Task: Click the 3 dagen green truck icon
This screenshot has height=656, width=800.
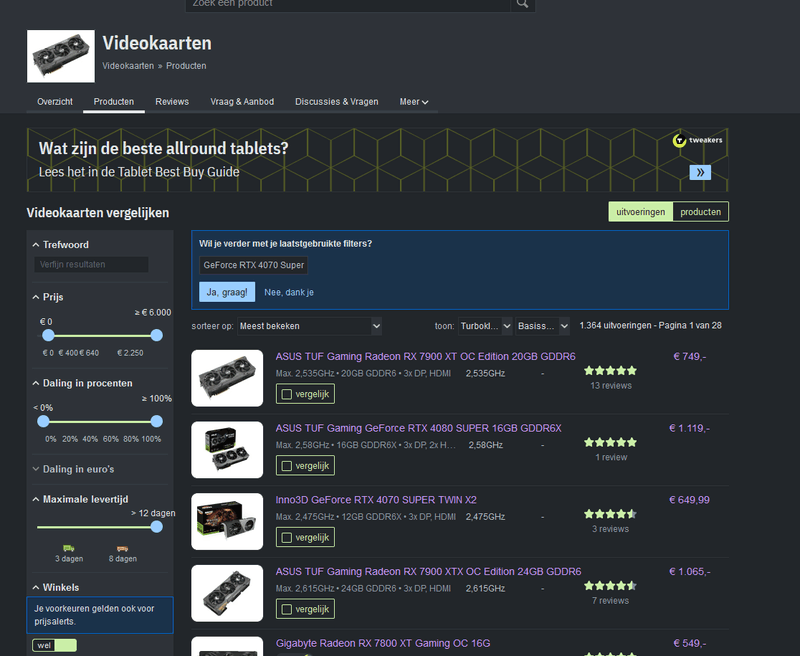Action: (69, 548)
